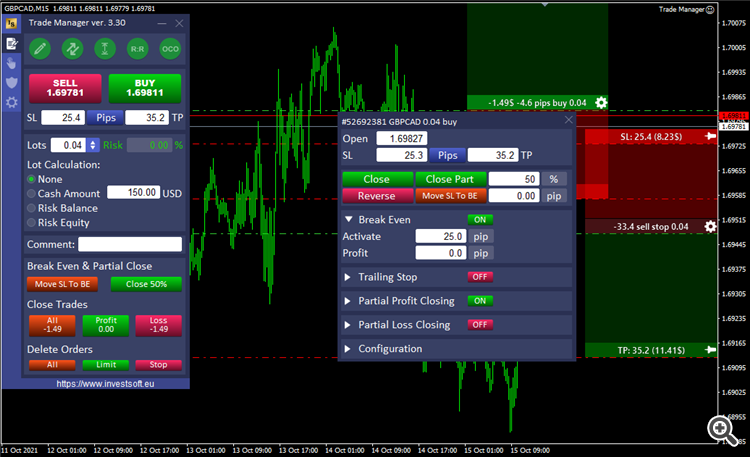Click the SL 25.4 field in main panel
The width and height of the screenshot is (750, 457).
pyautogui.click(x=63, y=118)
